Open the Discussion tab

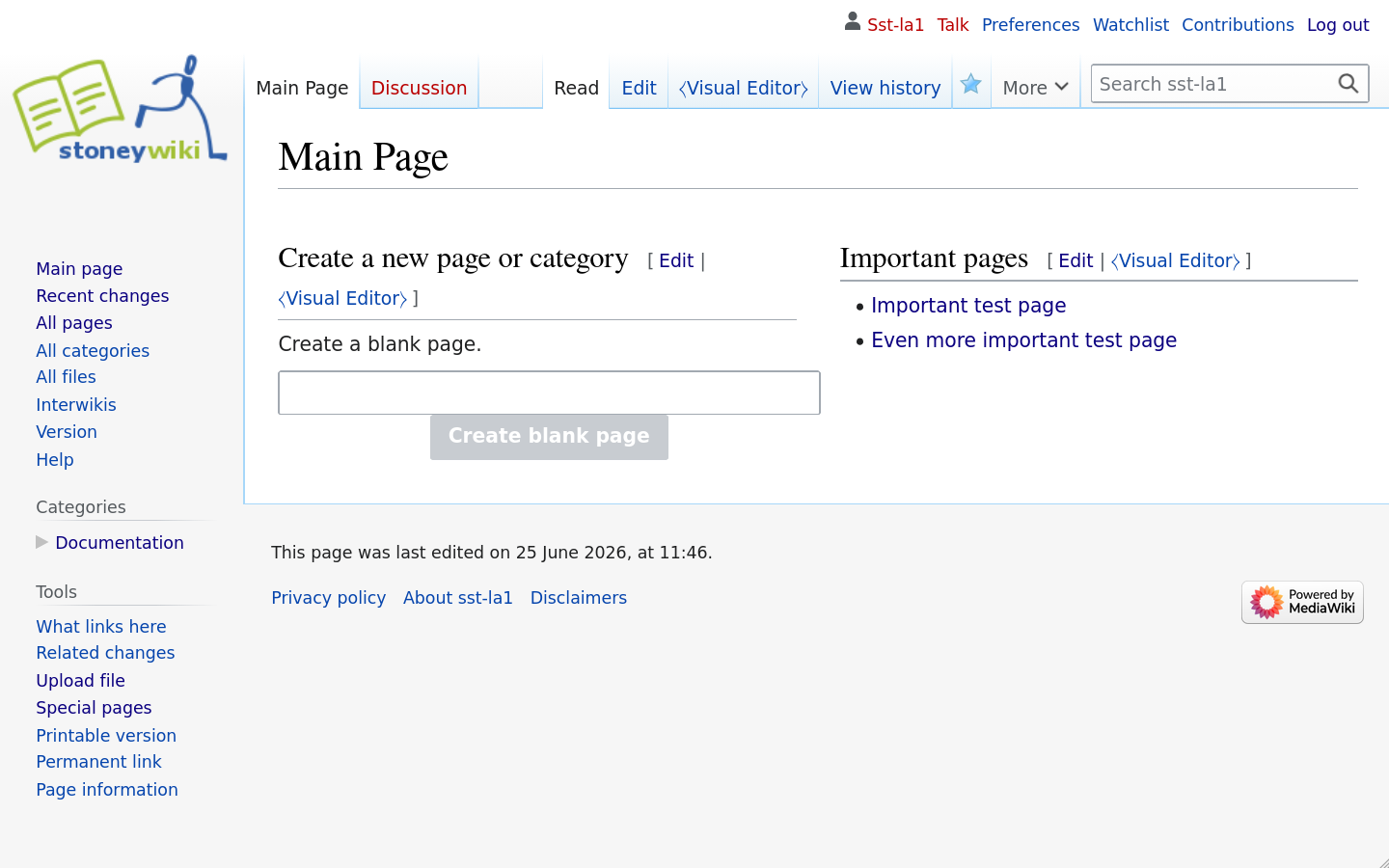[419, 88]
